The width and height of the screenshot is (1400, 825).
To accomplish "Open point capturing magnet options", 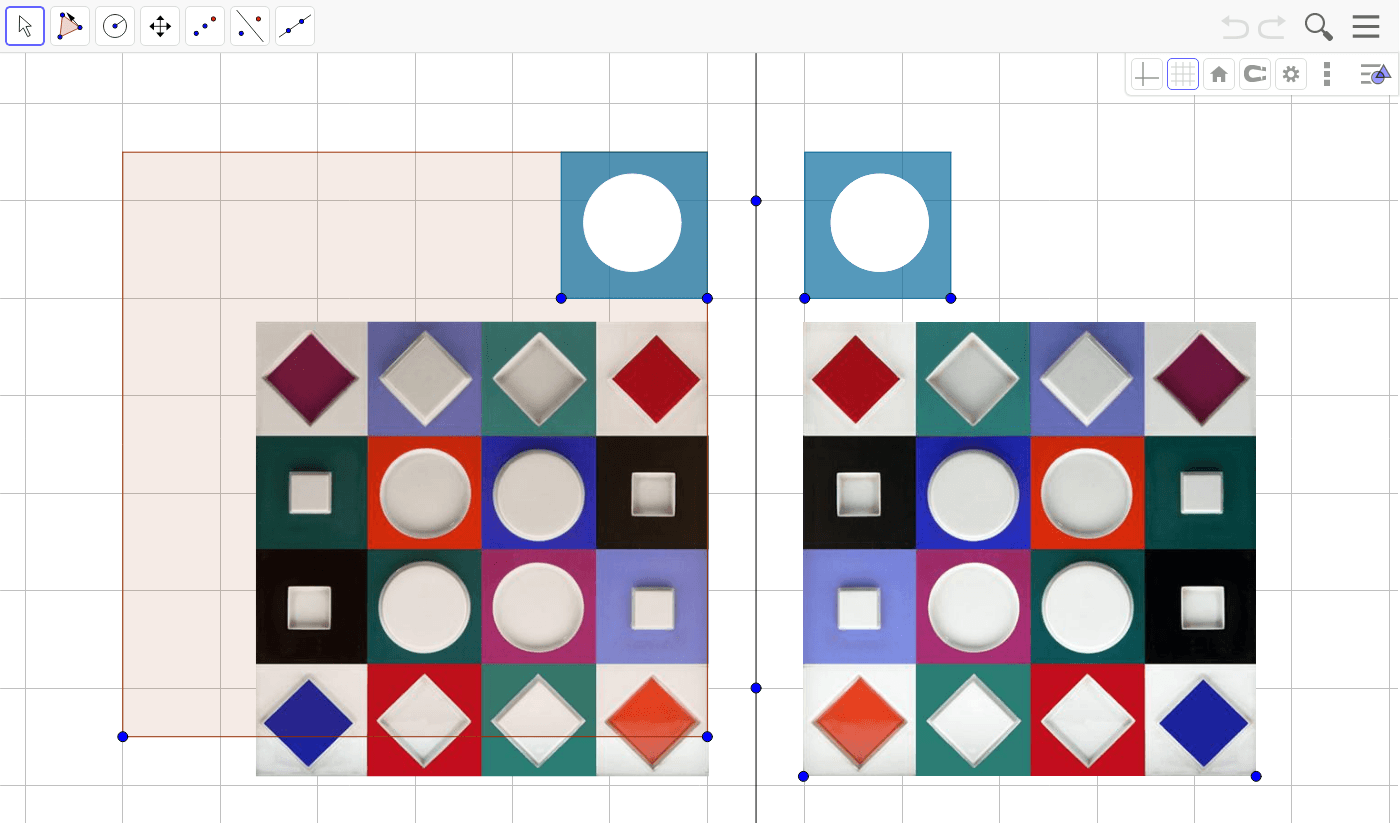I will [1255, 74].
